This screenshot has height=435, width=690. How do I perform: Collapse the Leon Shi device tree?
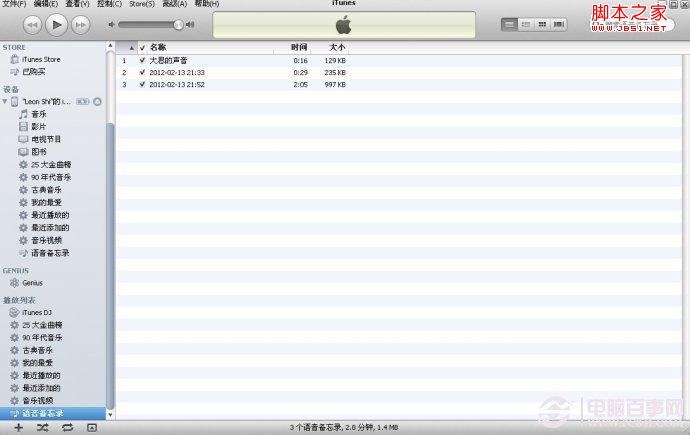point(5,101)
